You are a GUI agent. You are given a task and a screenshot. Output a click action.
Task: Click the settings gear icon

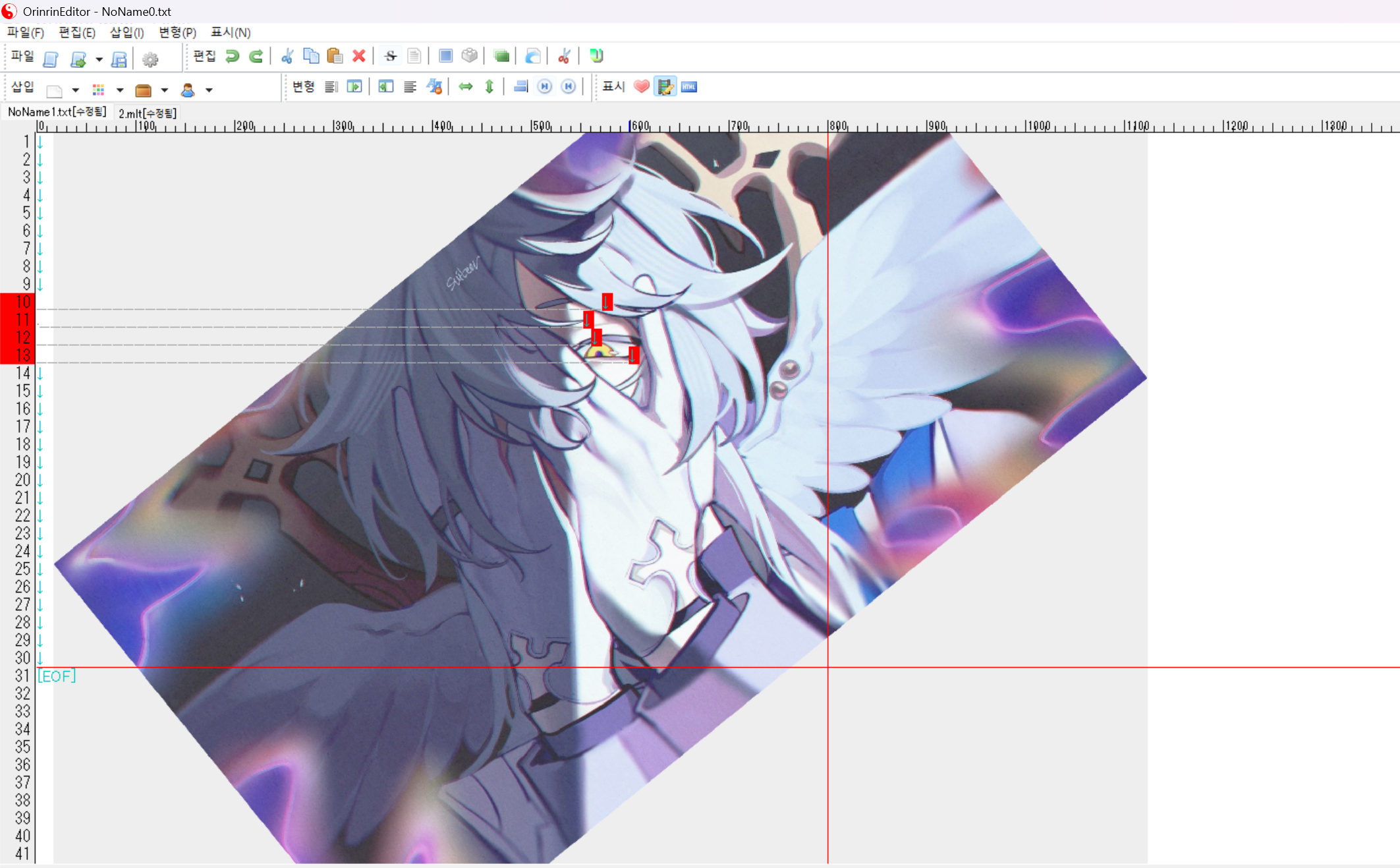[150, 59]
